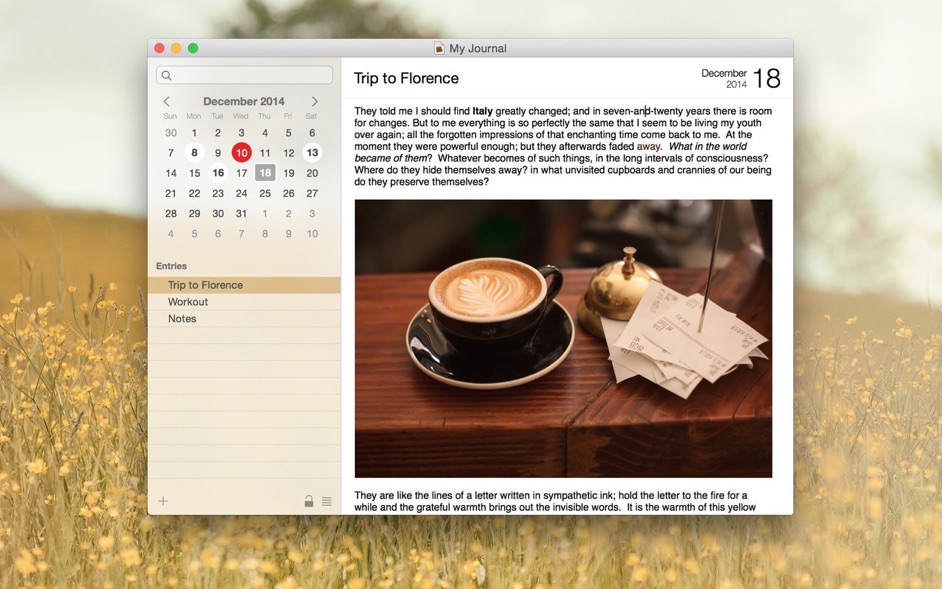The height and width of the screenshot is (589, 942).
Task: Open the list options menu icon
Action: coord(326,501)
